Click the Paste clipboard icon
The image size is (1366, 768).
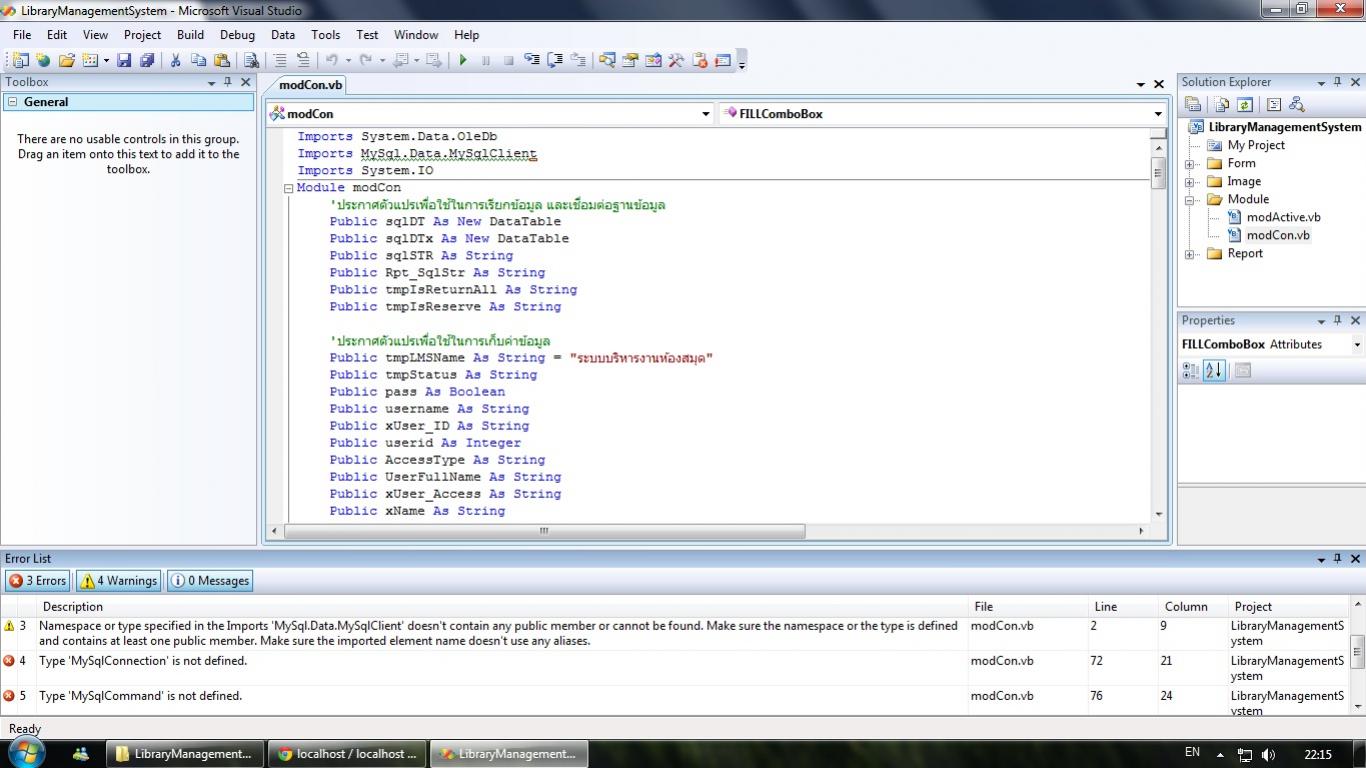(x=221, y=60)
